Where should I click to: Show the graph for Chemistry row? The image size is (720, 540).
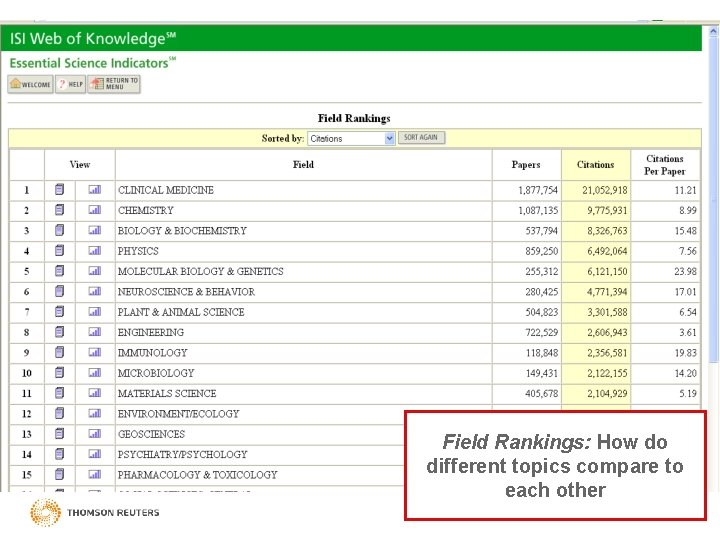[x=95, y=210]
